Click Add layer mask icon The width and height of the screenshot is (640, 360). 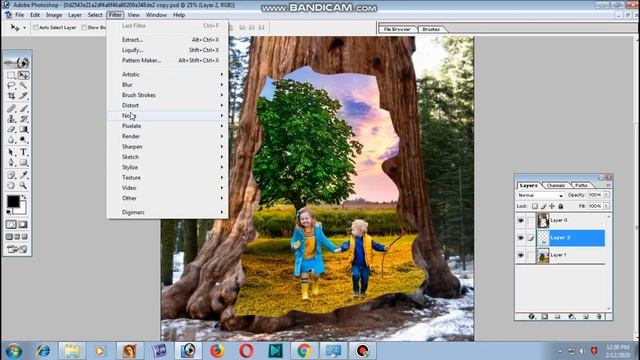point(544,316)
